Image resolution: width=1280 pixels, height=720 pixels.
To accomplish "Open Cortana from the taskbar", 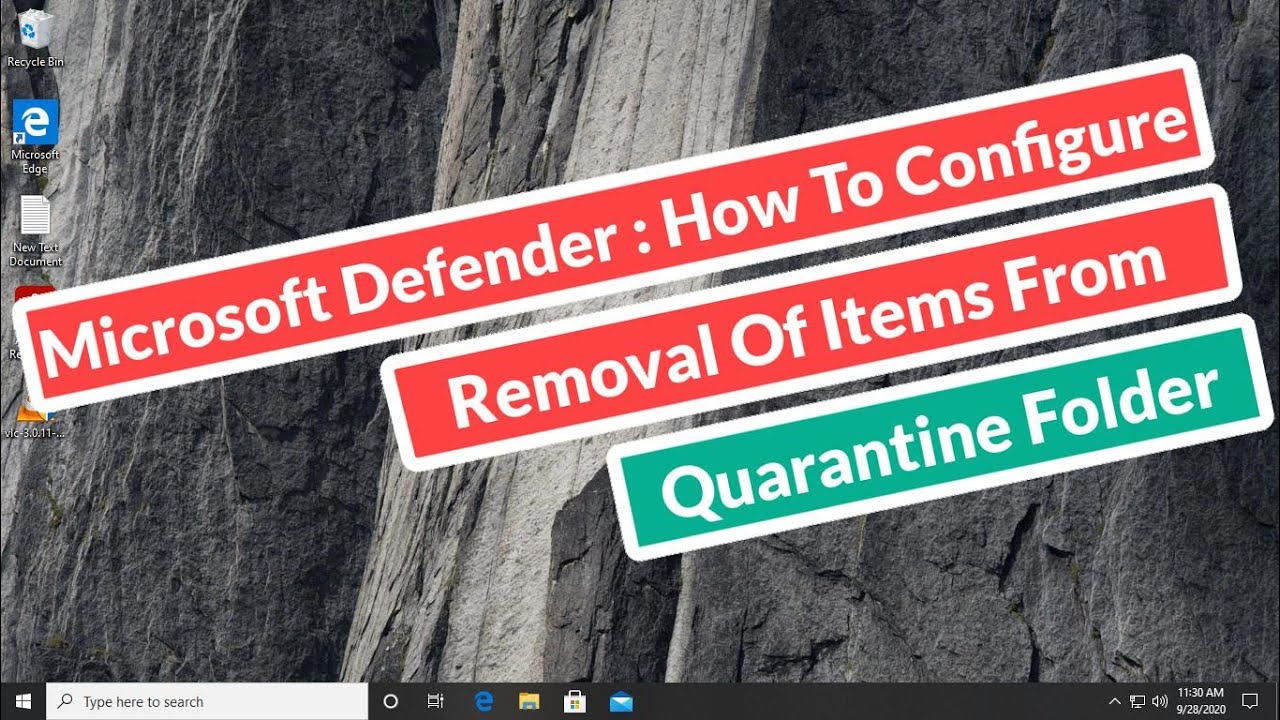I will (x=391, y=701).
